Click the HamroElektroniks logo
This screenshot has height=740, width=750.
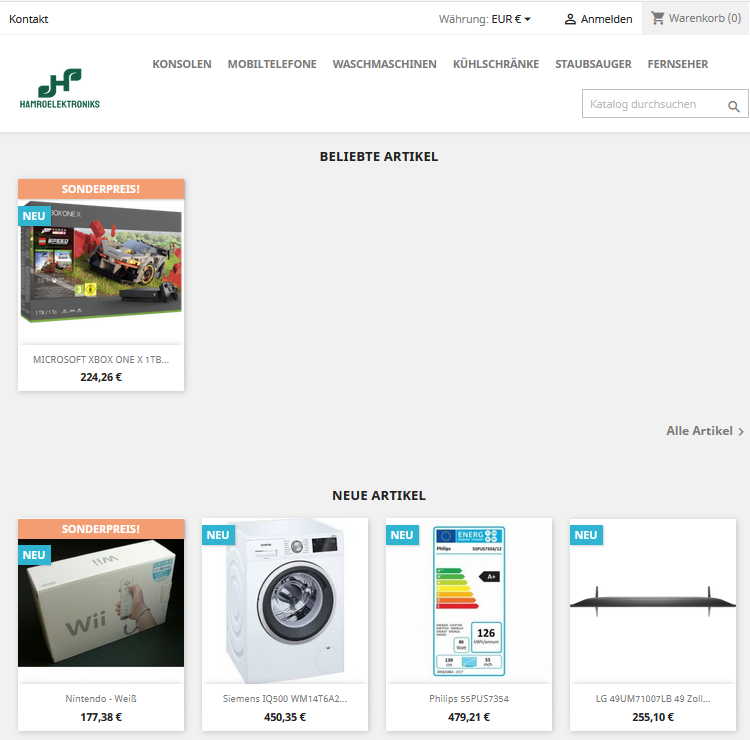click(x=60, y=88)
